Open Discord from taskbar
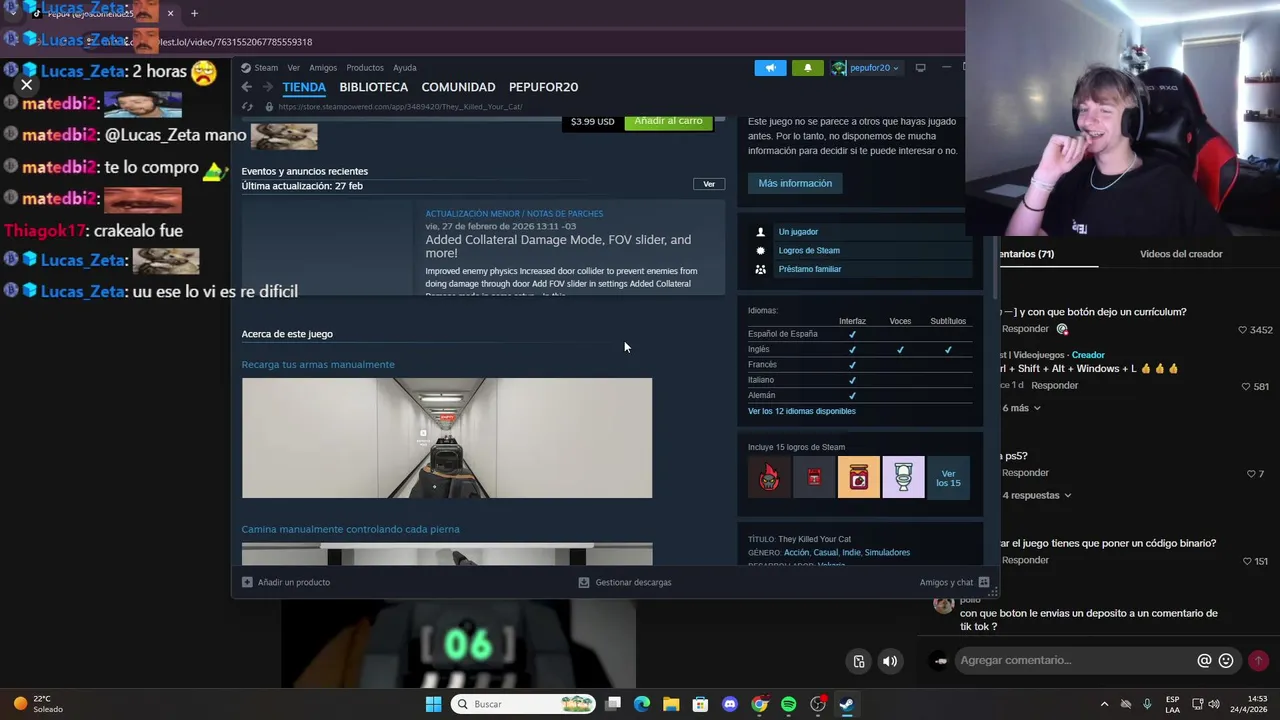 pos(730,704)
